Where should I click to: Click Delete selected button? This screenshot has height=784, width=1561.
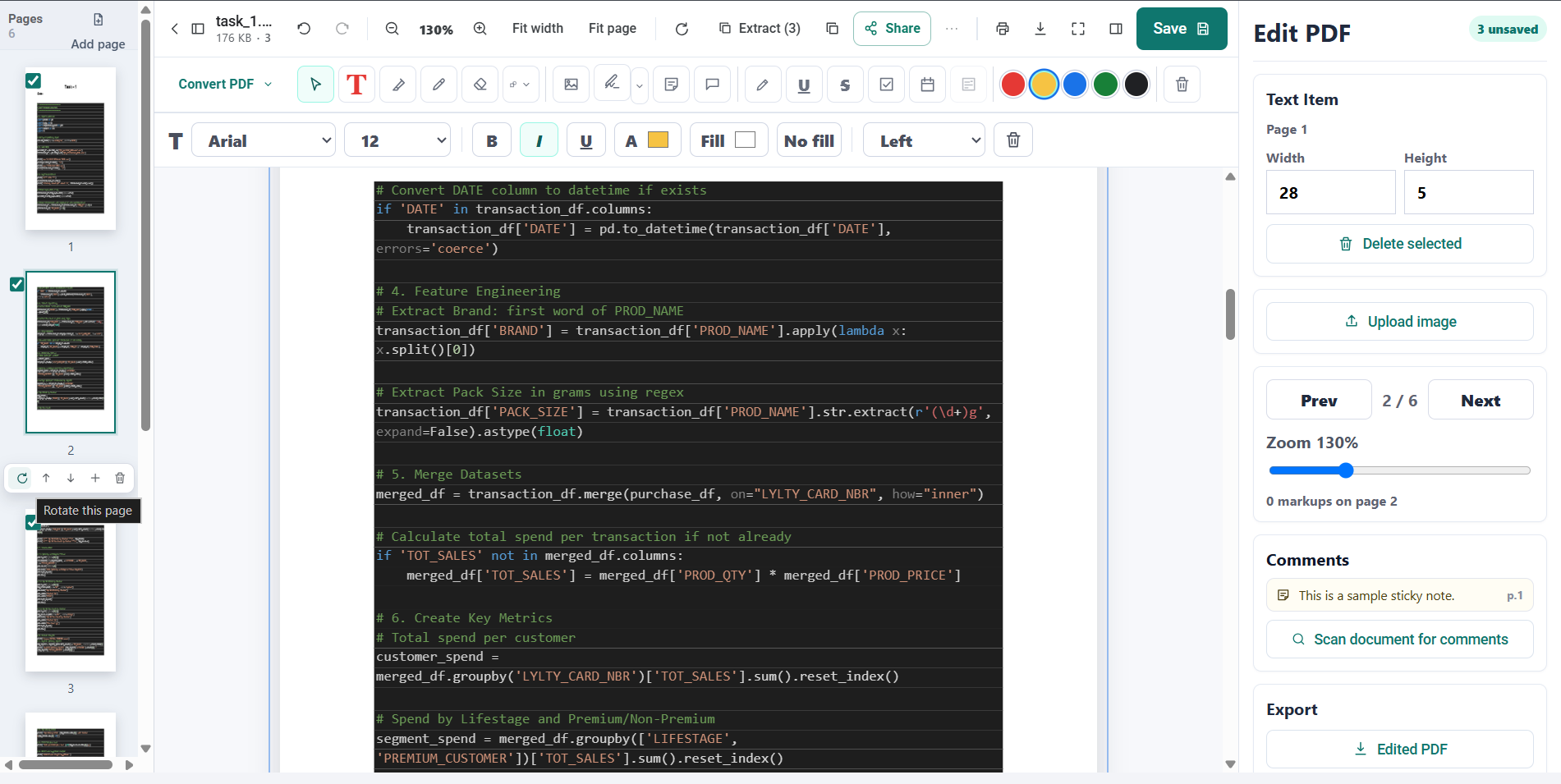coord(1400,244)
